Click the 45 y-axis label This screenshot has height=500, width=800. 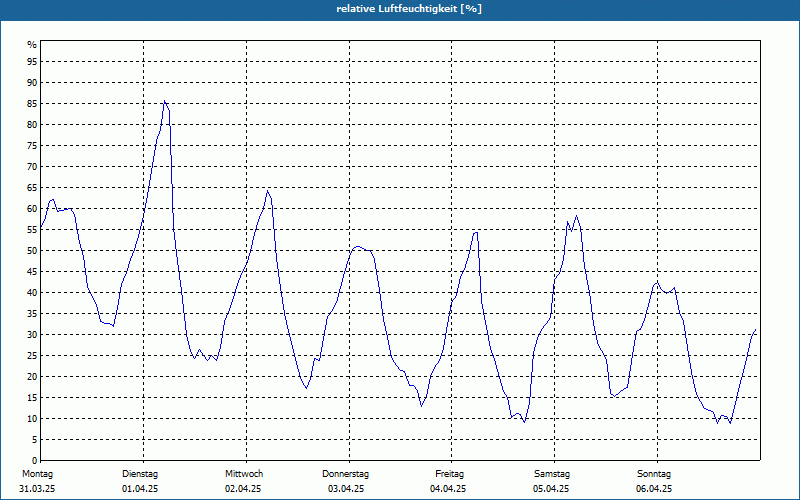pyautogui.click(x=32, y=272)
